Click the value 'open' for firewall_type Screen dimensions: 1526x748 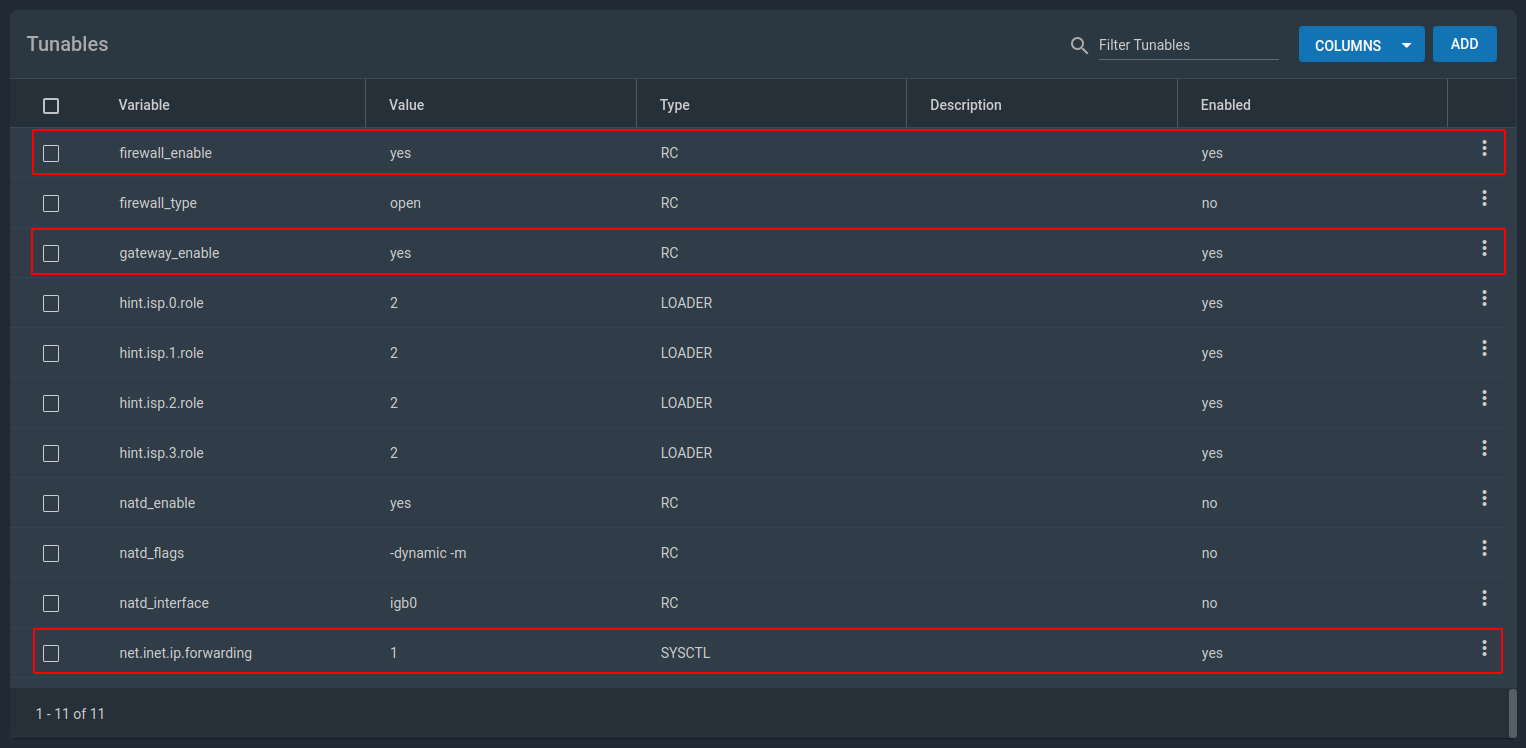[x=405, y=203]
